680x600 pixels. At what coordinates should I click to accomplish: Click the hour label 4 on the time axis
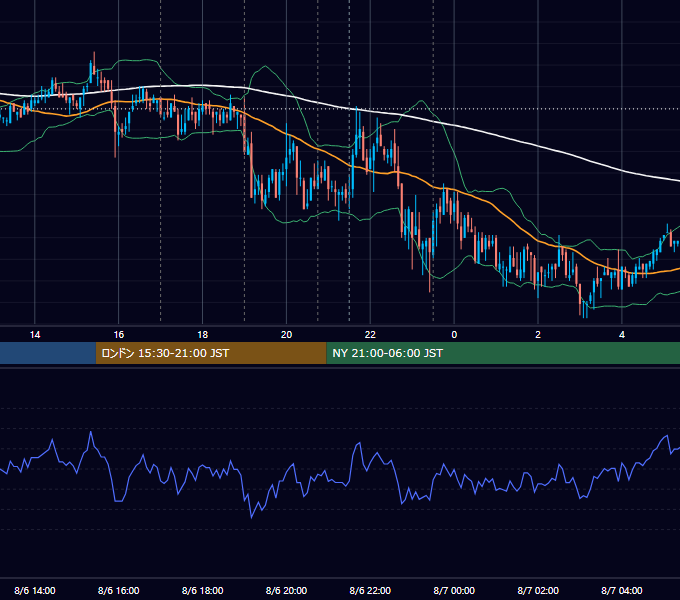(622, 335)
